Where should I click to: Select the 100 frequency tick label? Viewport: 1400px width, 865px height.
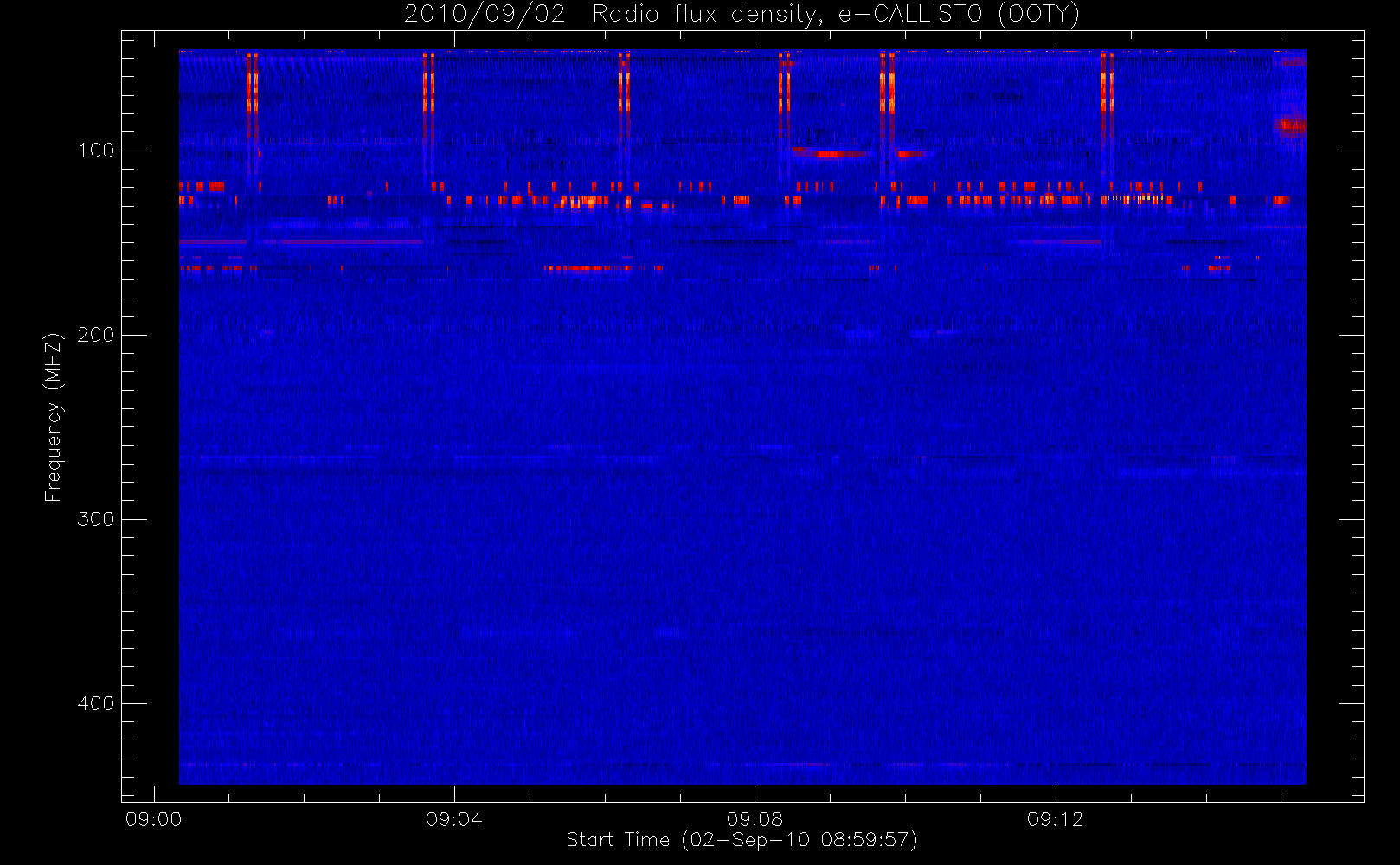pyautogui.click(x=96, y=151)
